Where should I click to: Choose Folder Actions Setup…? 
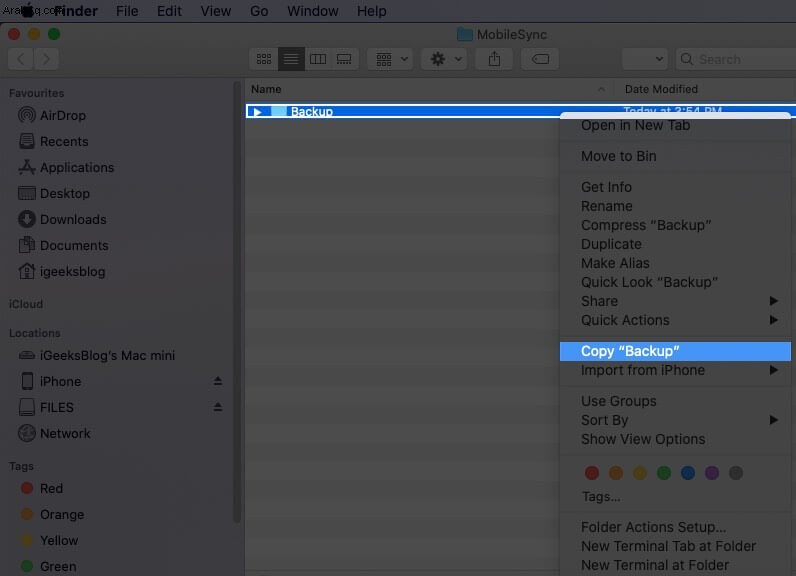point(675,527)
